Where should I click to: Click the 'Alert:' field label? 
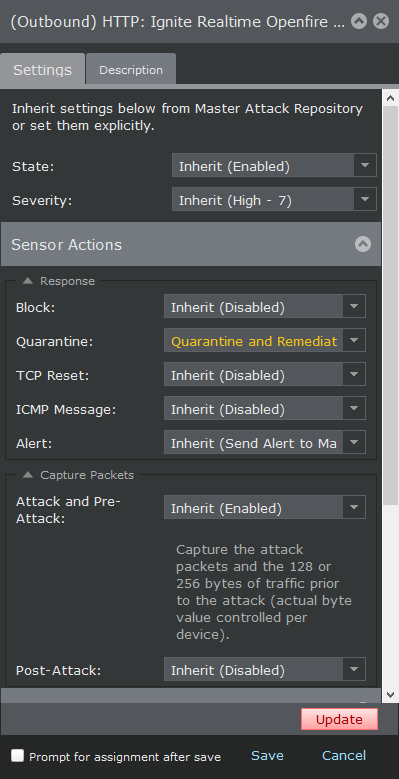click(x=33, y=444)
